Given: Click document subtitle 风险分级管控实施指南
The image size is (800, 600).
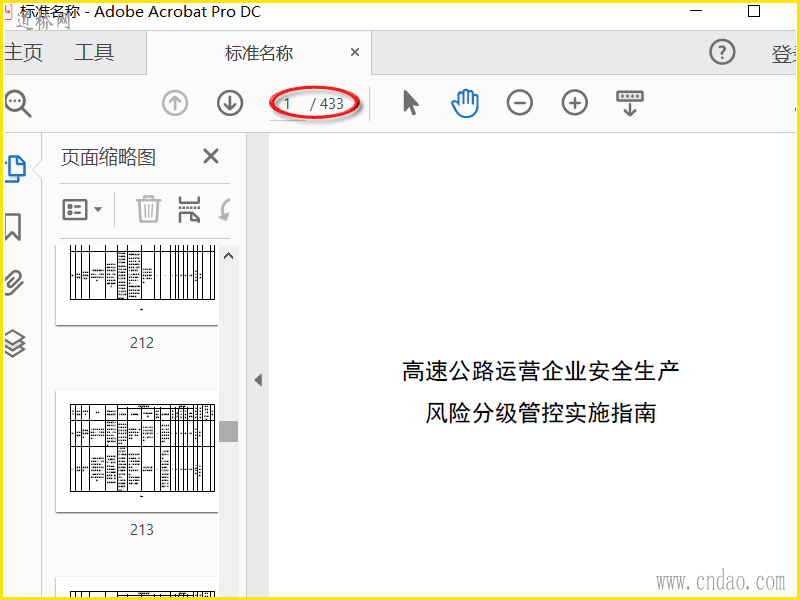Looking at the screenshot, I should pos(541,413).
